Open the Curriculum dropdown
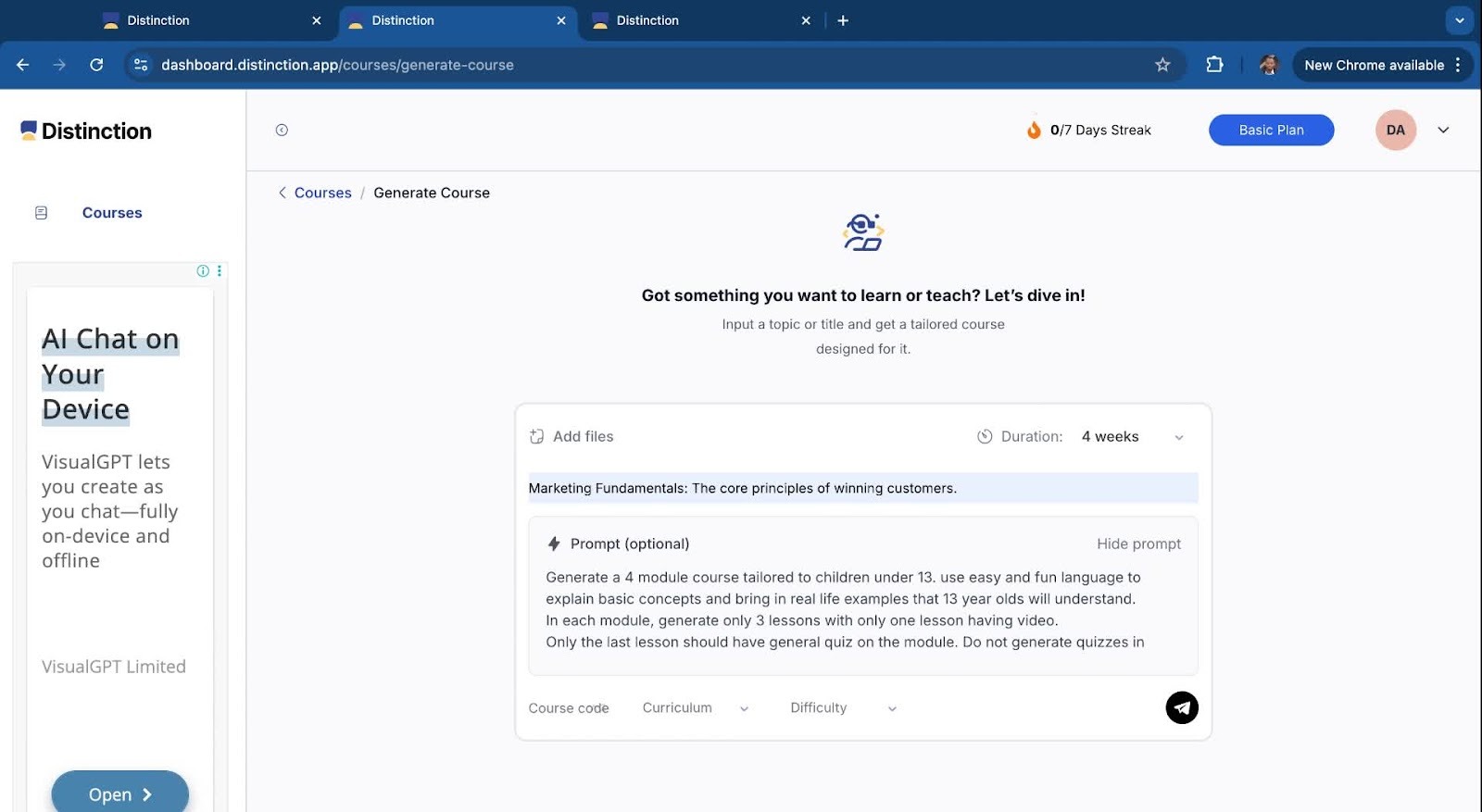 [695, 708]
